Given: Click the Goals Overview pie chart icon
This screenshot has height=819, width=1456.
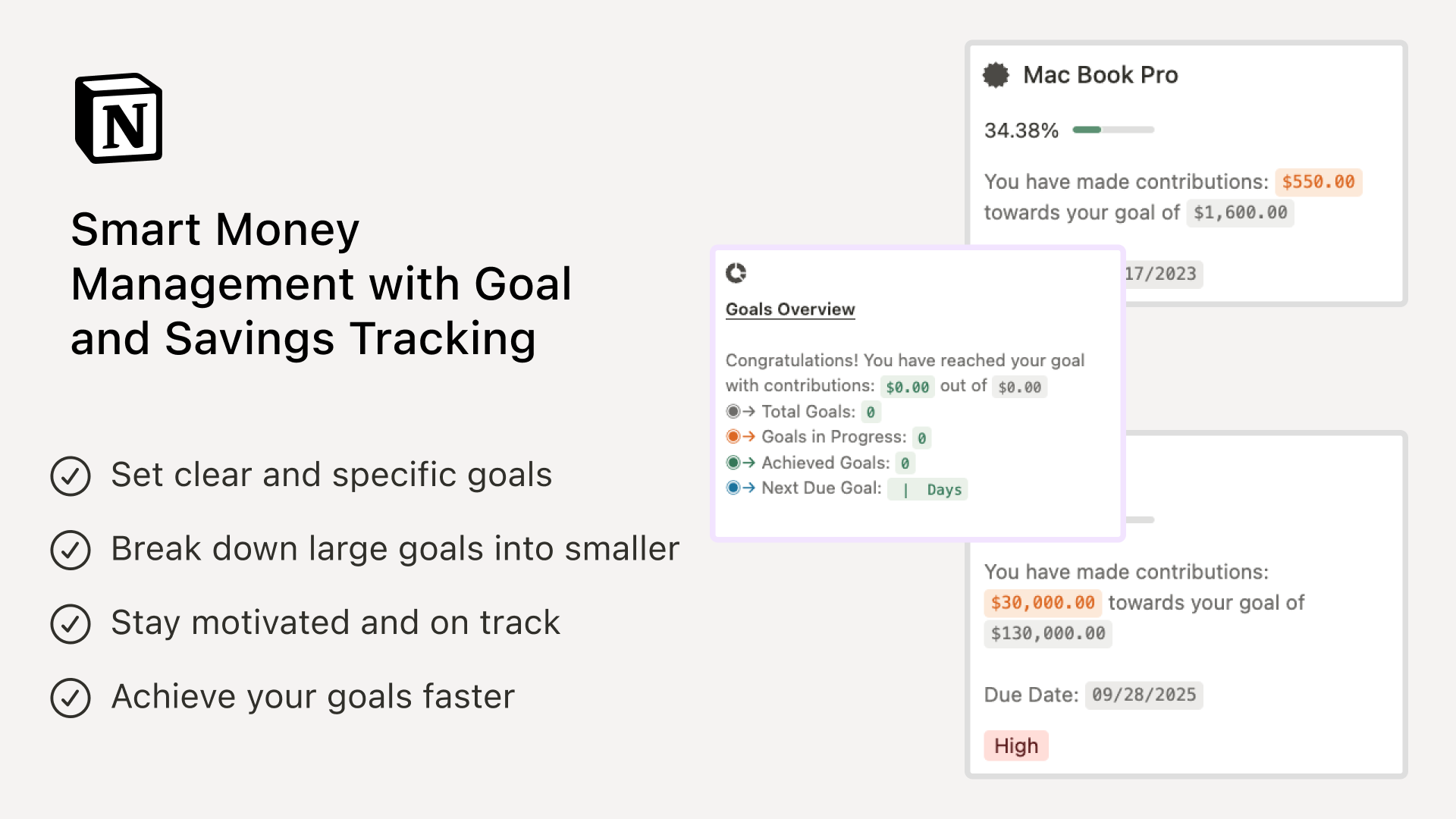Looking at the screenshot, I should [736, 273].
